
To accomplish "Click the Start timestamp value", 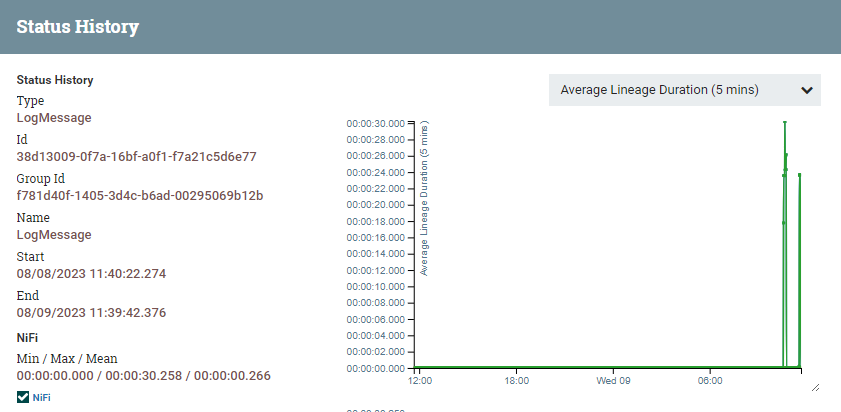I will [x=91, y=274].
